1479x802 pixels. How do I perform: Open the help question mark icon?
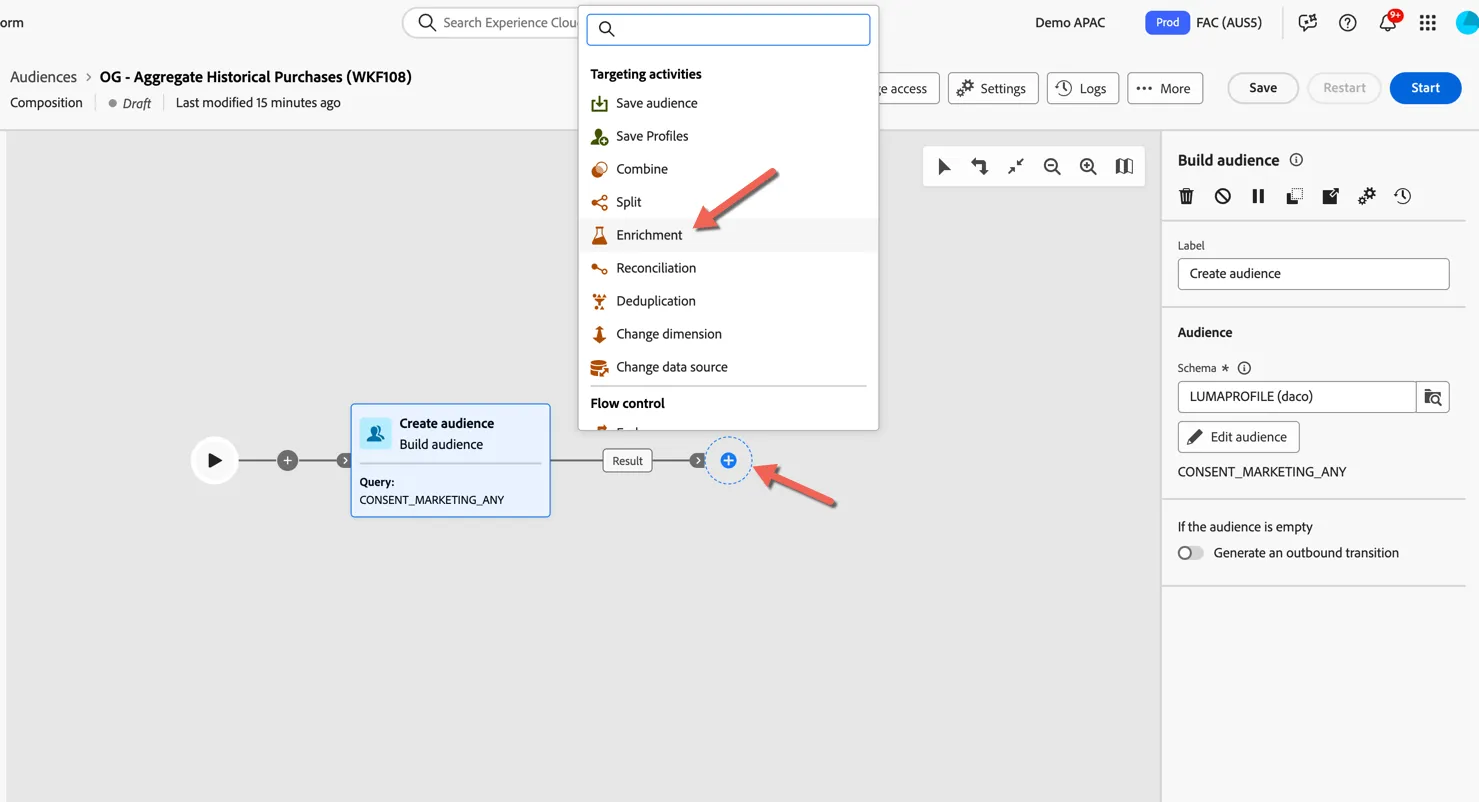coord(1348,23)
